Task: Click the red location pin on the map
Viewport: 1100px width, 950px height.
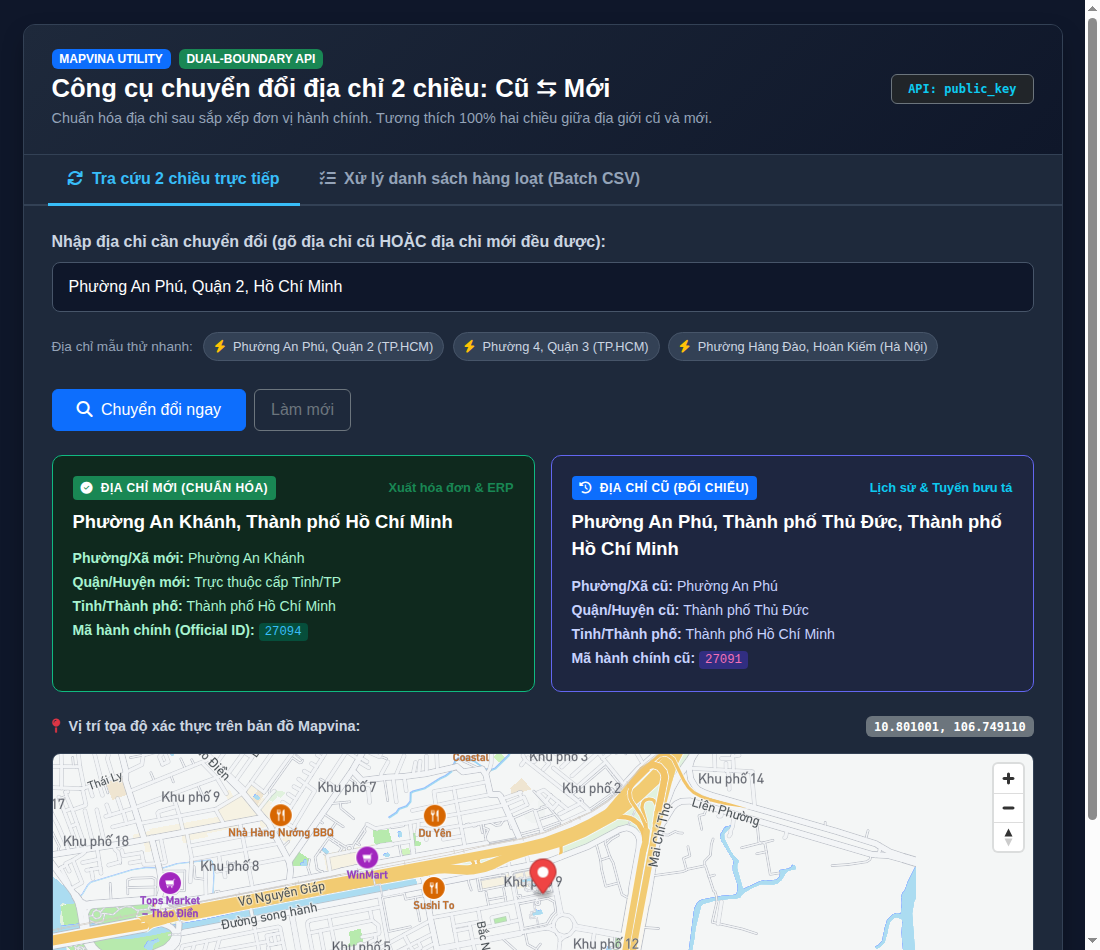Action: [542, 875]
